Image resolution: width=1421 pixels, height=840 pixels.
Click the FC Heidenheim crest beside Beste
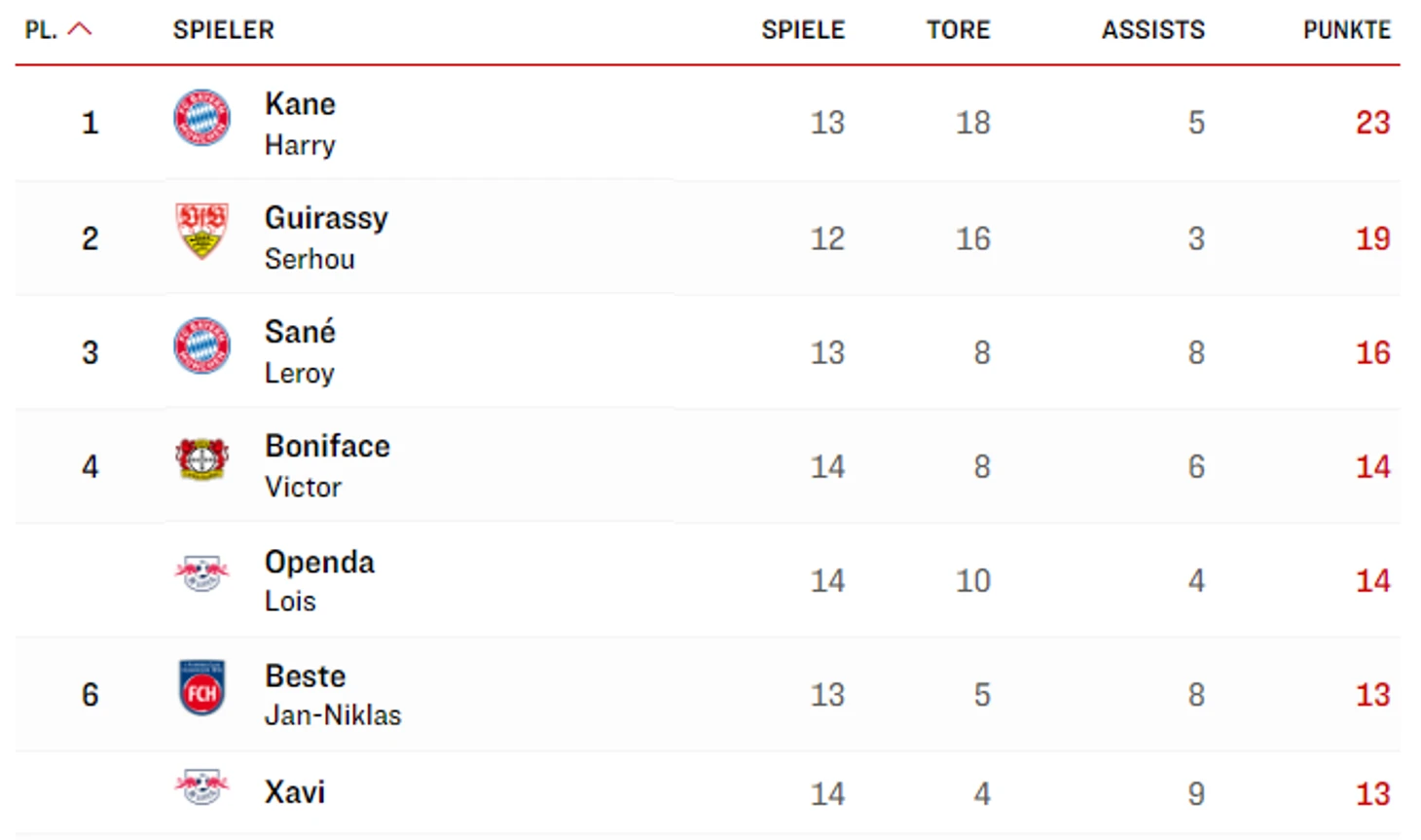[201, 687]
